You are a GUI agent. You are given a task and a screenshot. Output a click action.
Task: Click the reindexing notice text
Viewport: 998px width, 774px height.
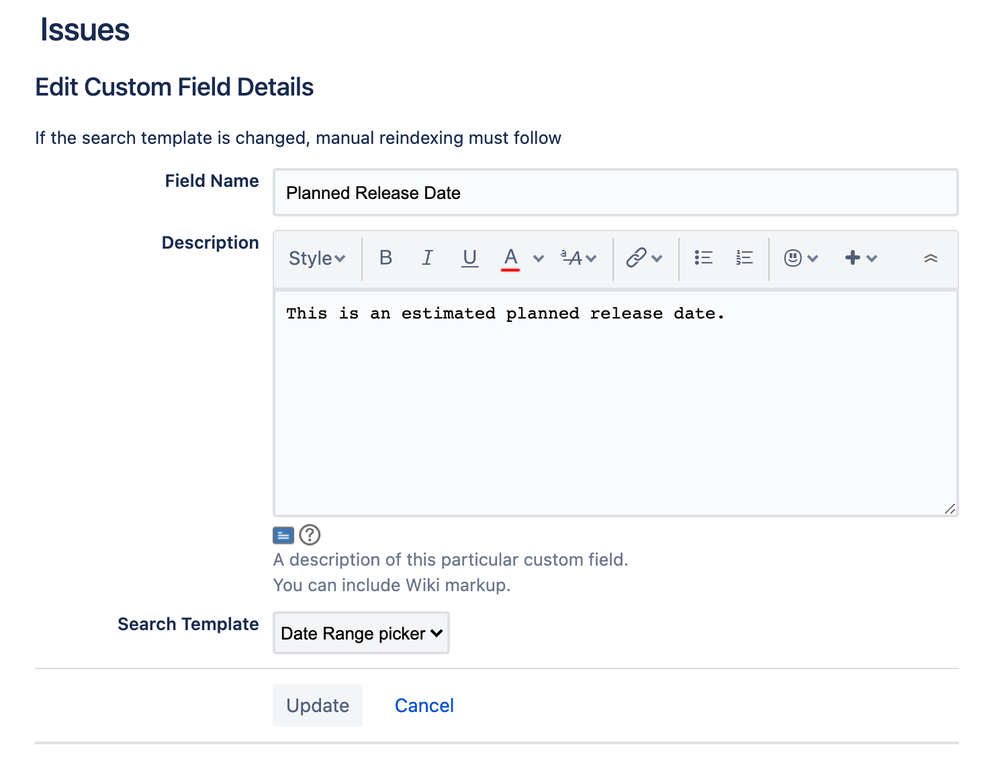pyautogui.click(x=298, y=138)
